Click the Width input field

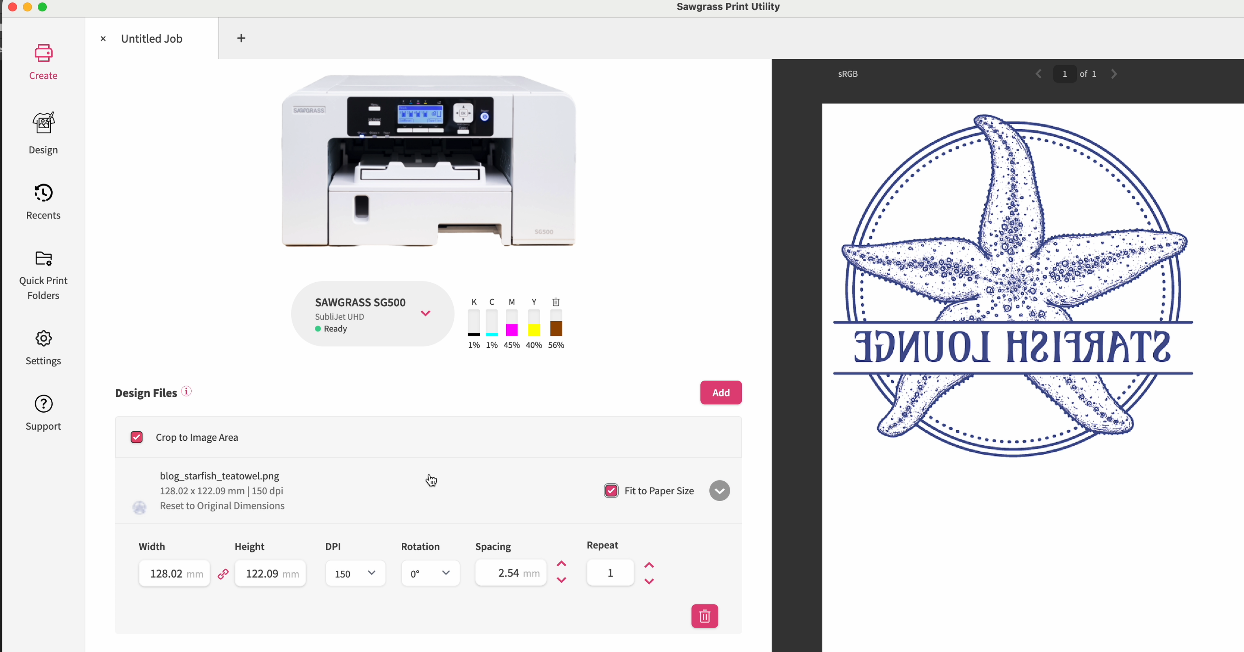(174, 574)
